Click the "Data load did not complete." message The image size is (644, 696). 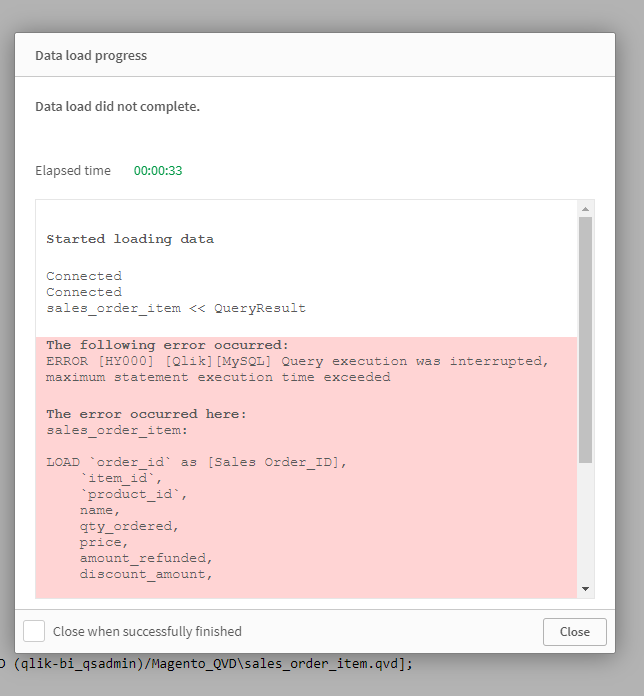[117, 106]
